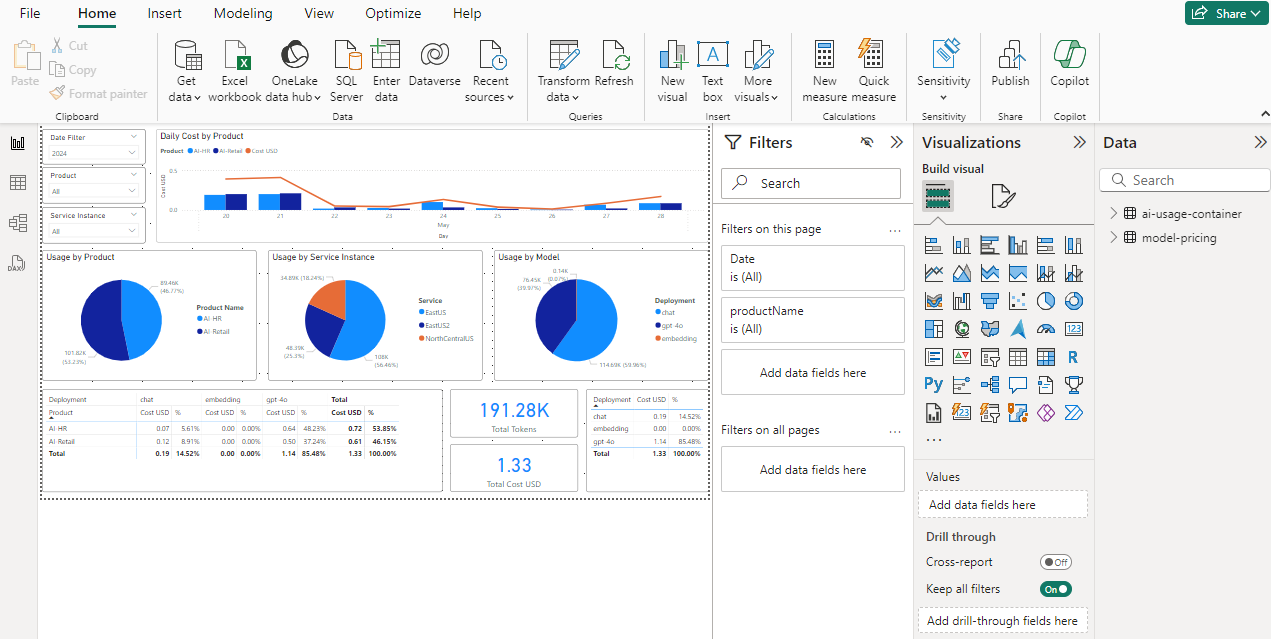The image size is (1271, 639).
Task: Open the File menu
Action: [x=30, y=14]
